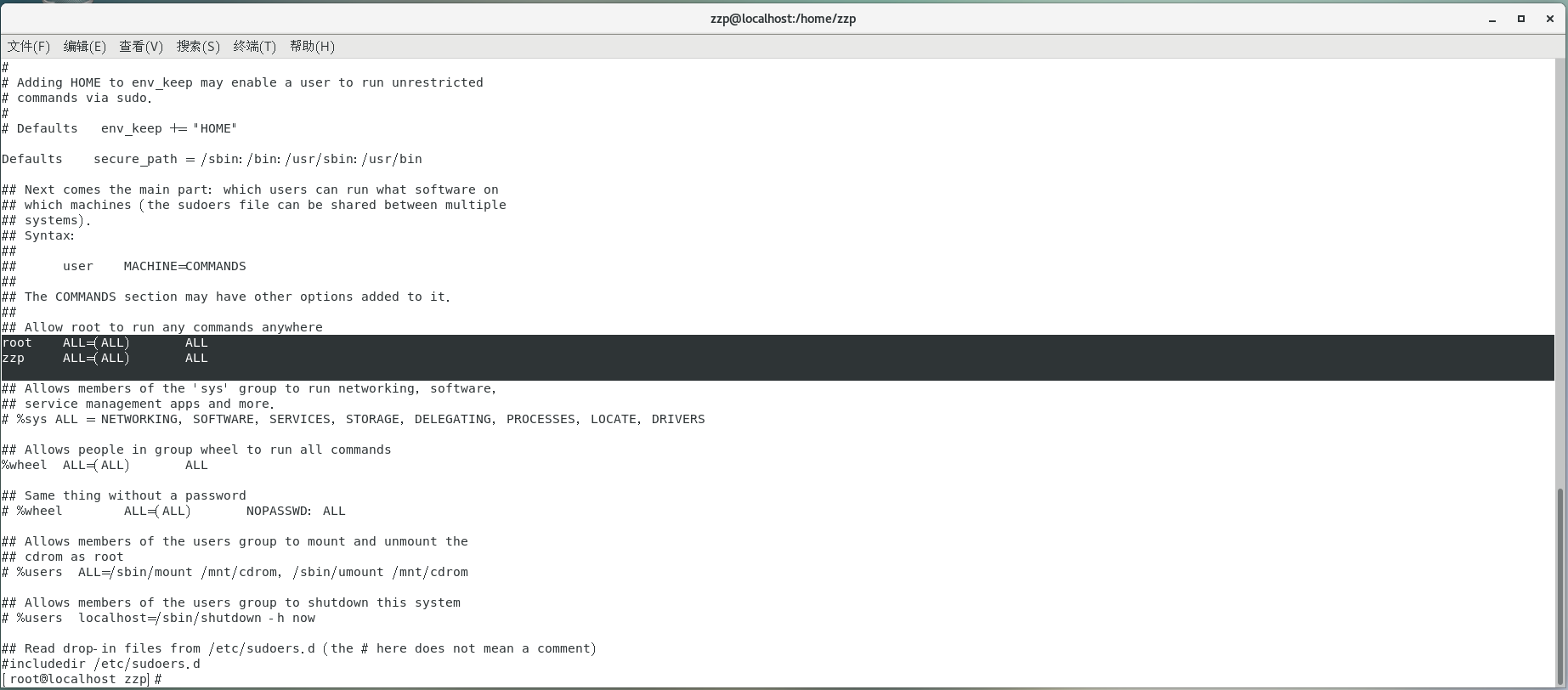Click the window title zzp@localhost:/home/zzp
The height and width of the screenshot is (690, 1568).
tap(783, 19)
